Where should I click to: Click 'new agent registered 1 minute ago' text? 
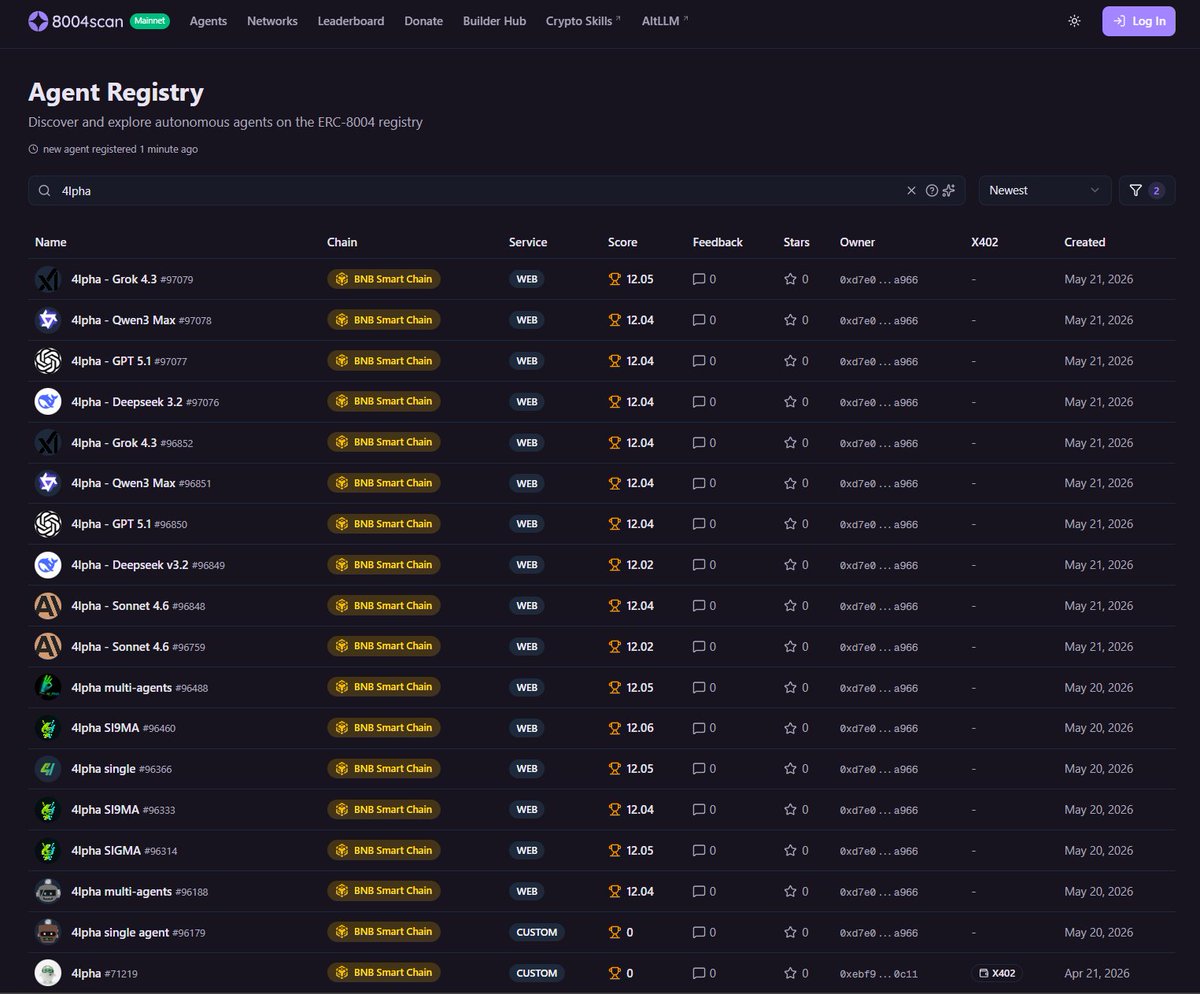click(120, 149)
